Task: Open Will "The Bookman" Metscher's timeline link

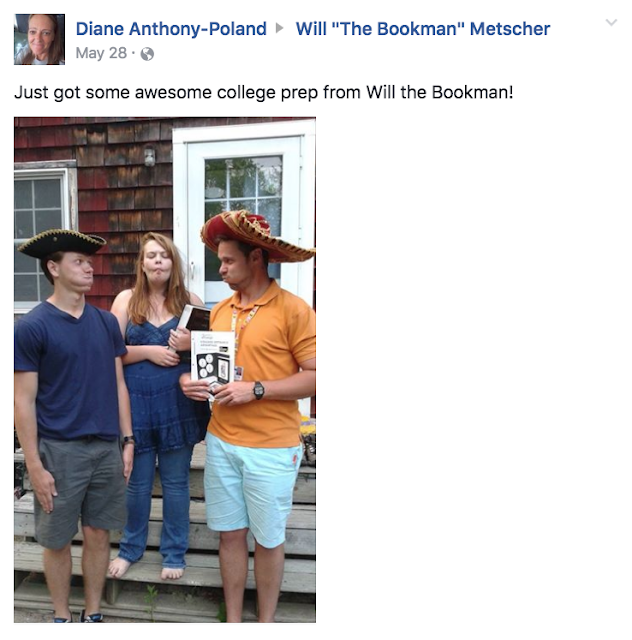Action: click(x=423, y=29)
